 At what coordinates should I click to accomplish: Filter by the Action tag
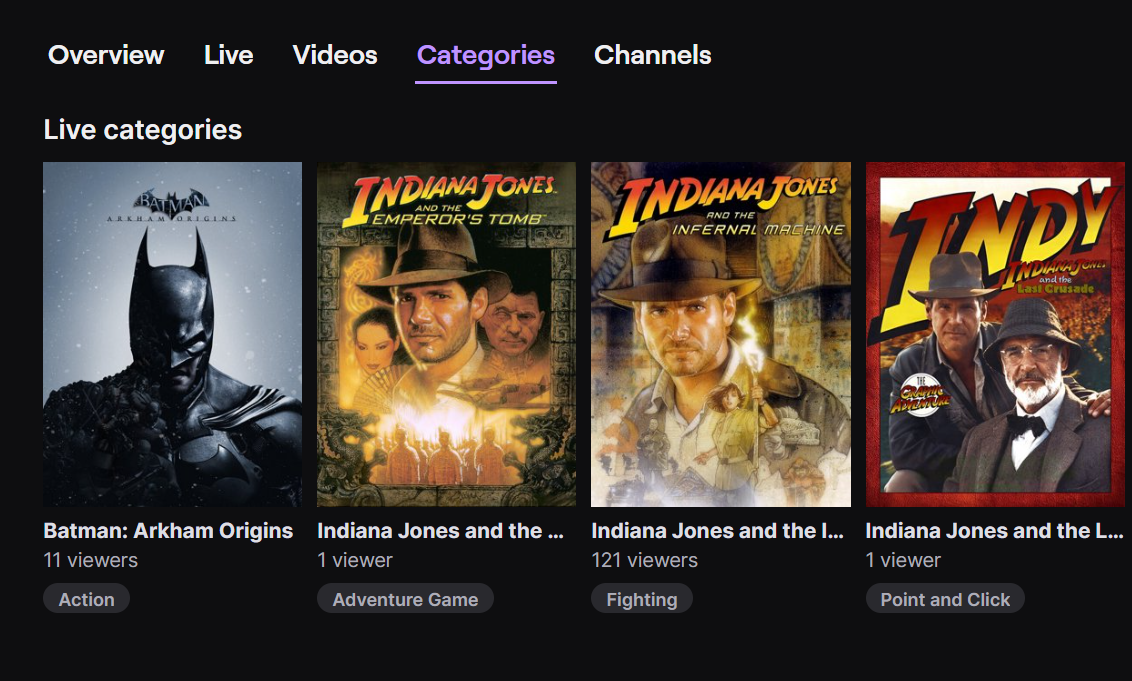click(x=86, y=599)
